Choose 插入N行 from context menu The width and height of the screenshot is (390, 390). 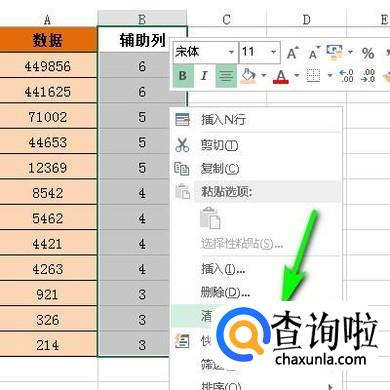pyautogui.click(x=223, y=119)
